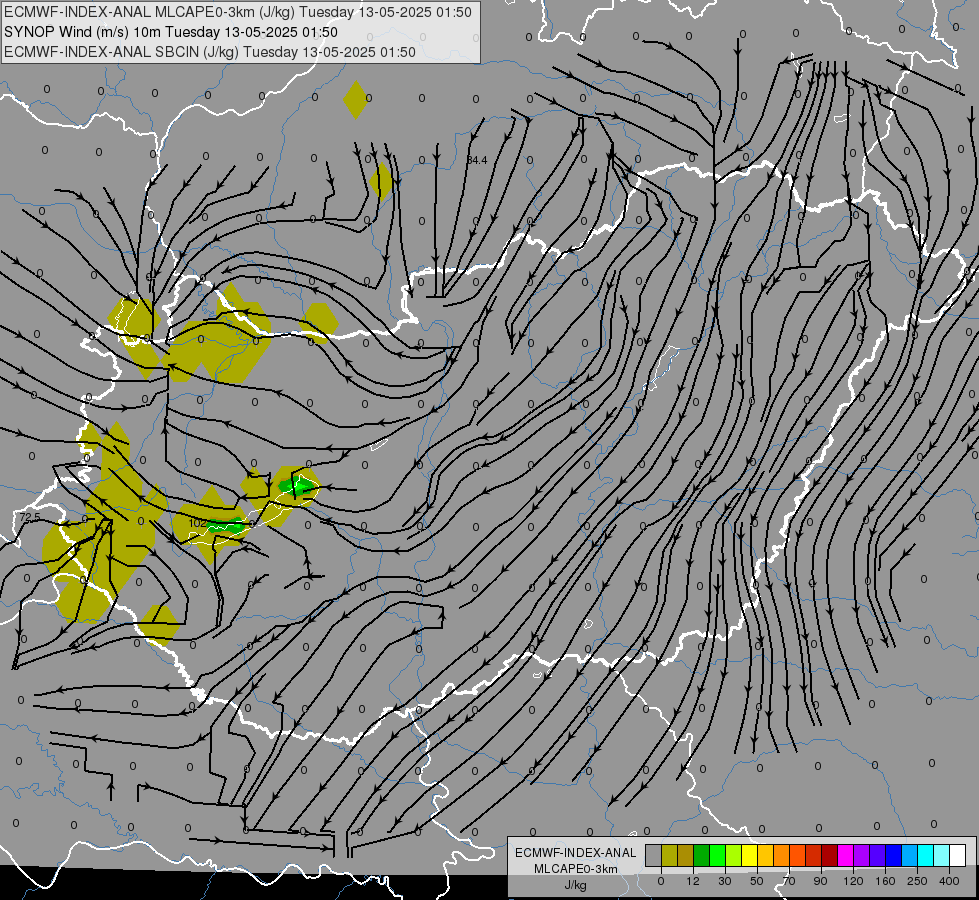Click the magenta legend swatch
The height and width of the screenshot is (900, 979).
845,855
